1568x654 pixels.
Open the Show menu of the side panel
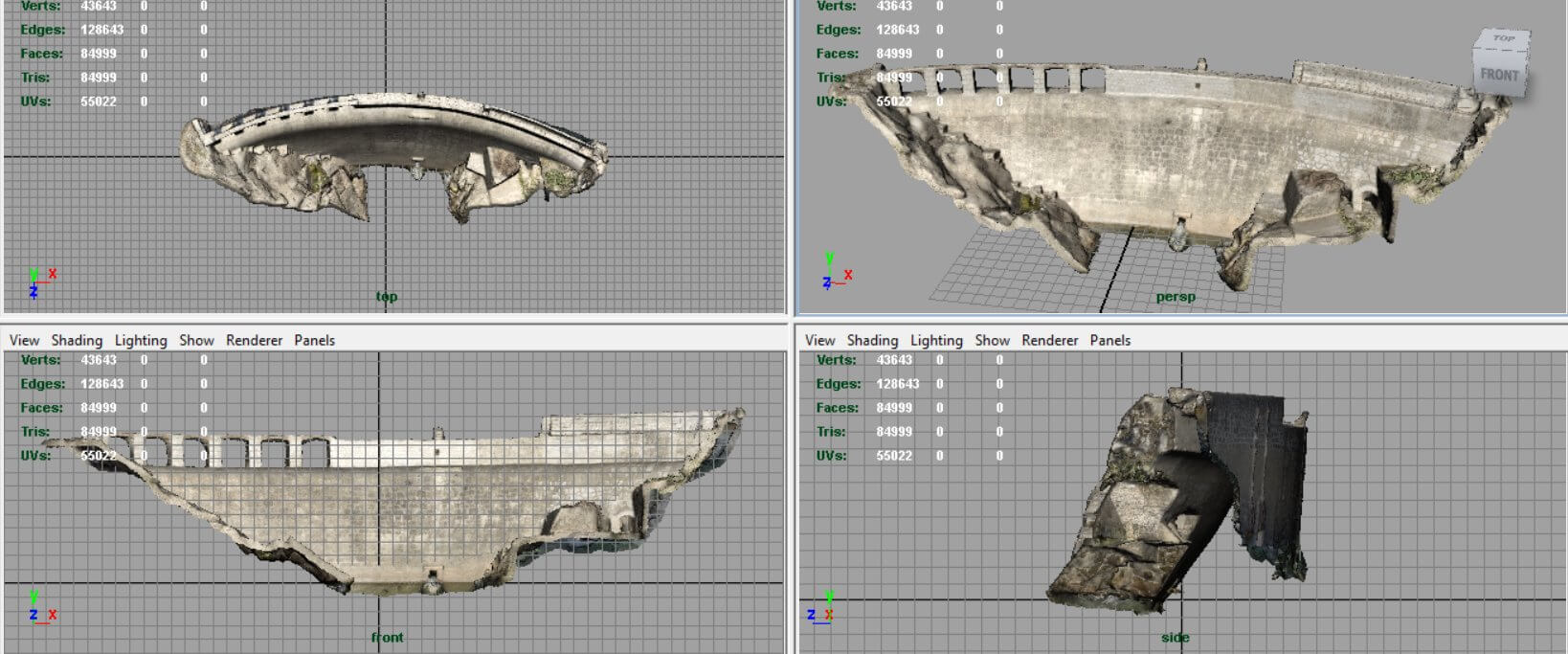(x=992, y=340)
